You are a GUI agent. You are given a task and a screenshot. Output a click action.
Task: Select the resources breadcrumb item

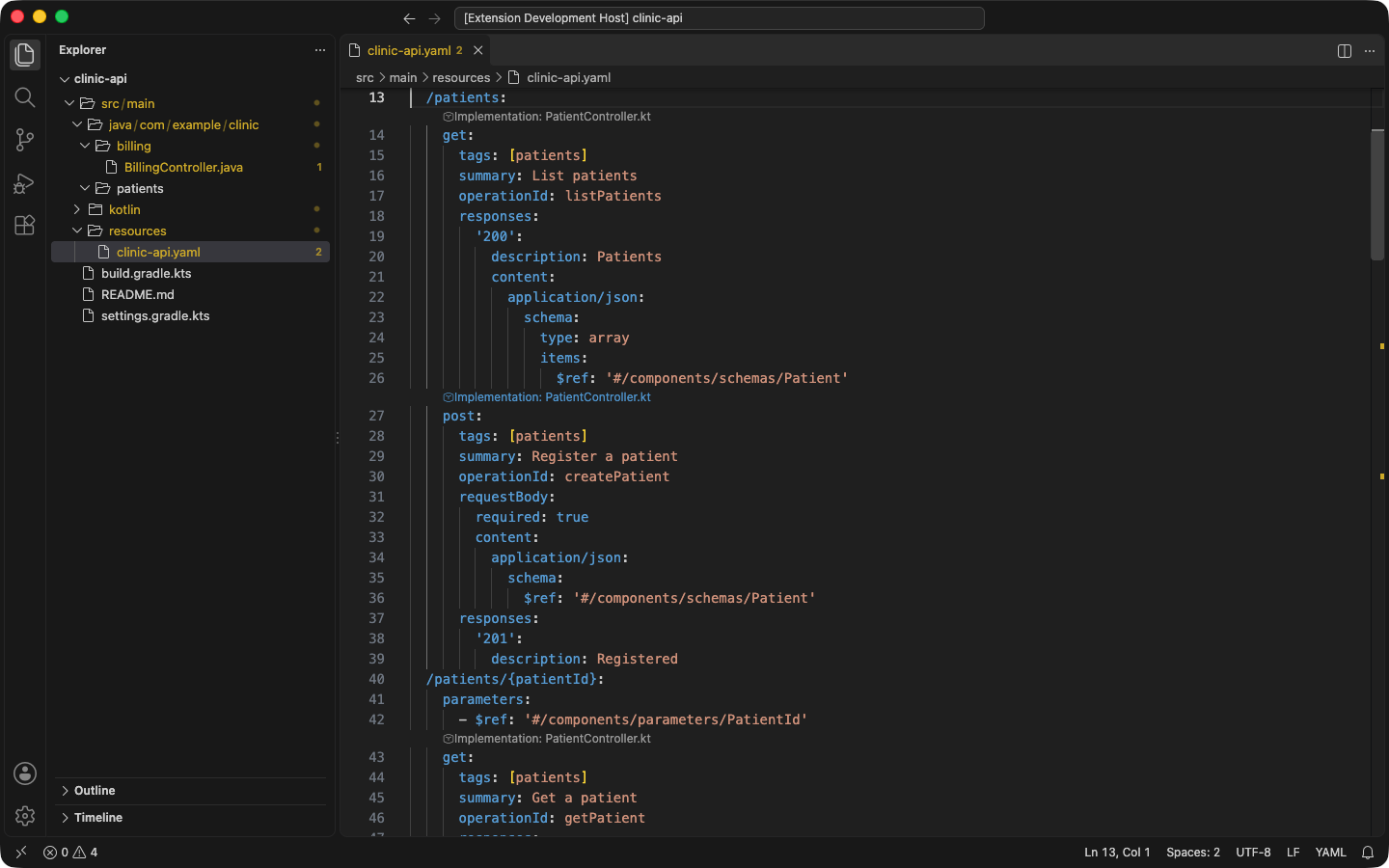click(461, 78)
